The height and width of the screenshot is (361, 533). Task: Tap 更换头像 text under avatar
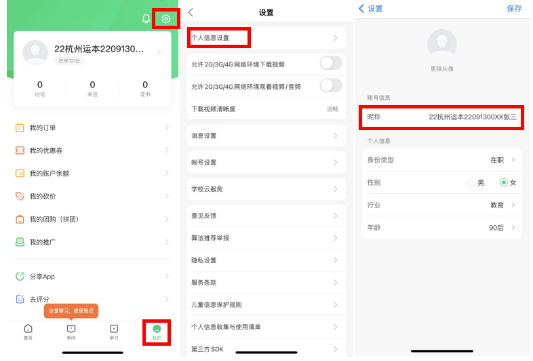click(442, 69)
